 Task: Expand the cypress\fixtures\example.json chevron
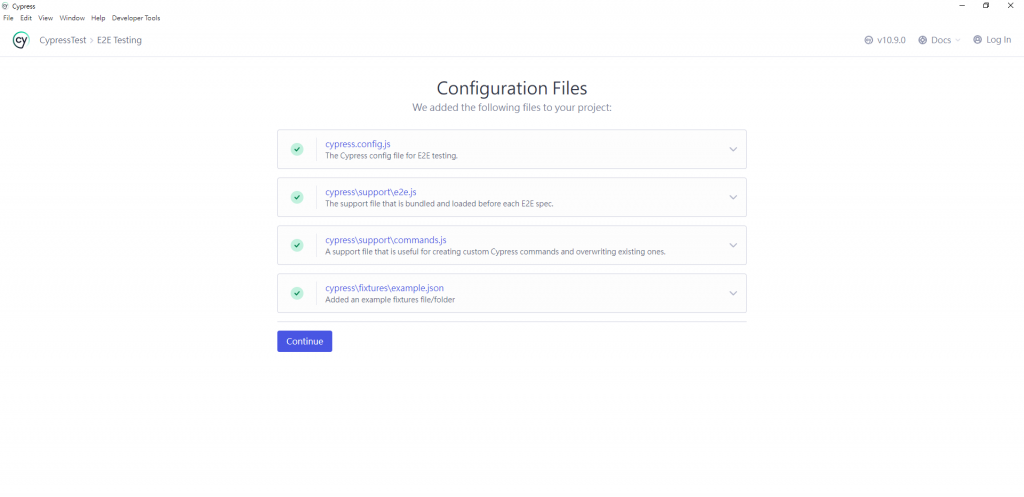pos(733,293)
